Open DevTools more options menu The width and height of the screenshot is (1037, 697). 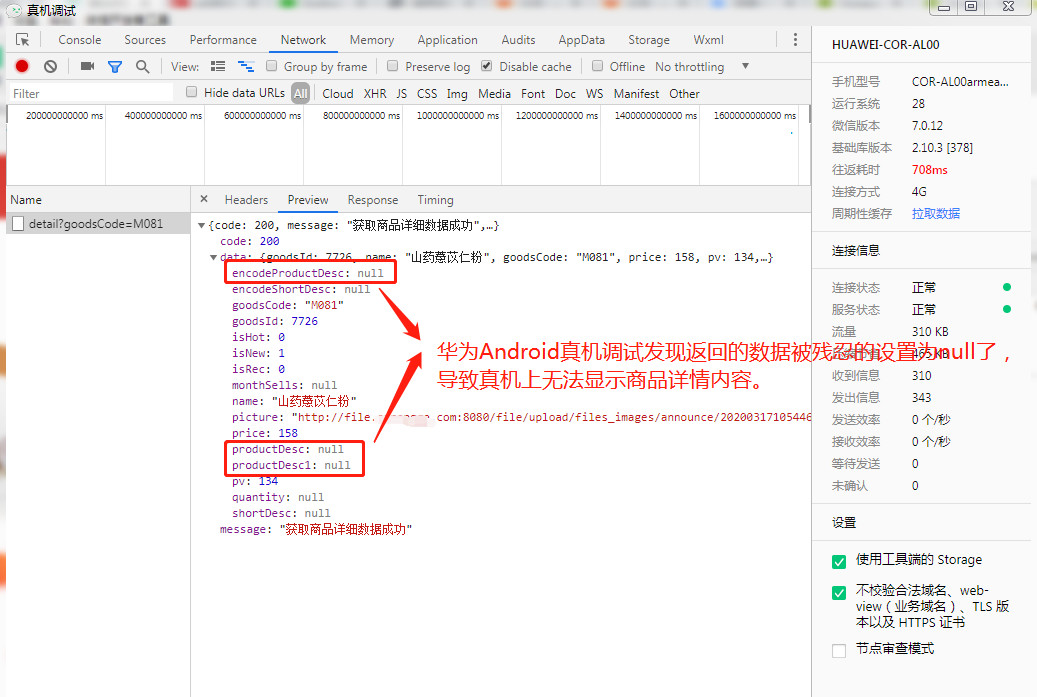(x=795, y=40)
